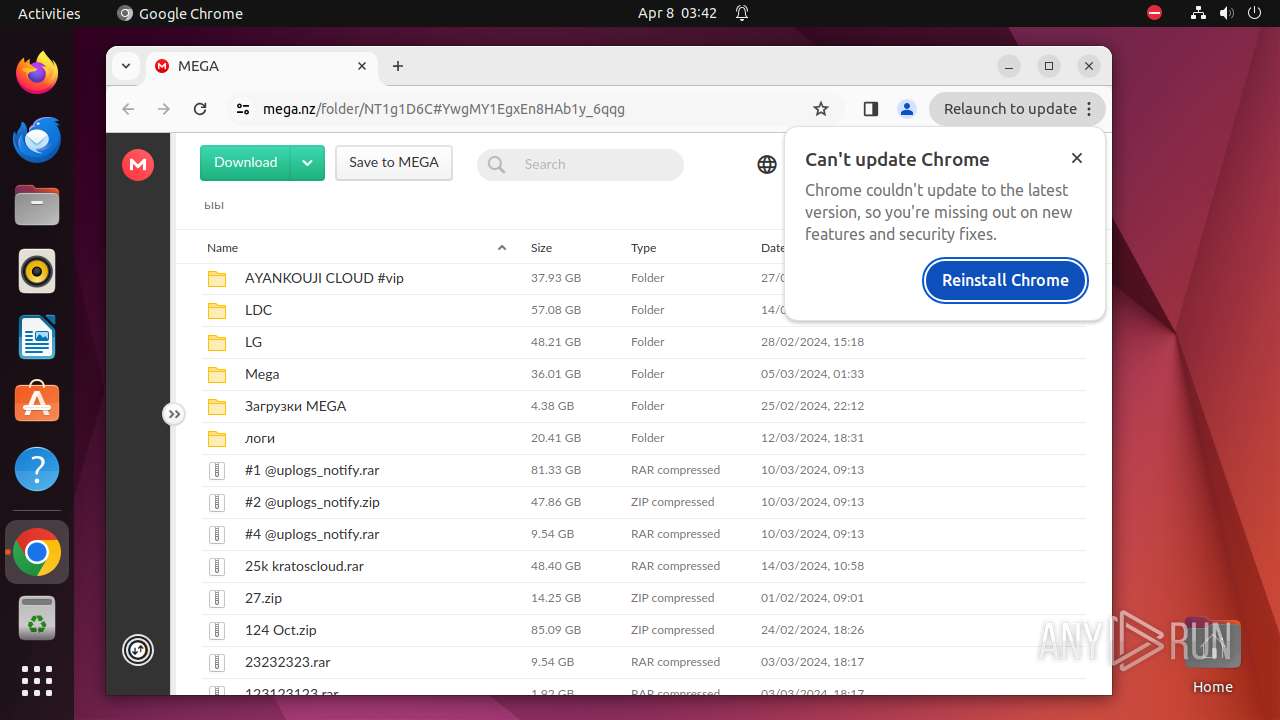Launch Firefox from dock
Image resolution: width=1280 pixels, height=720 pixels.
click(x=37, y=73)
